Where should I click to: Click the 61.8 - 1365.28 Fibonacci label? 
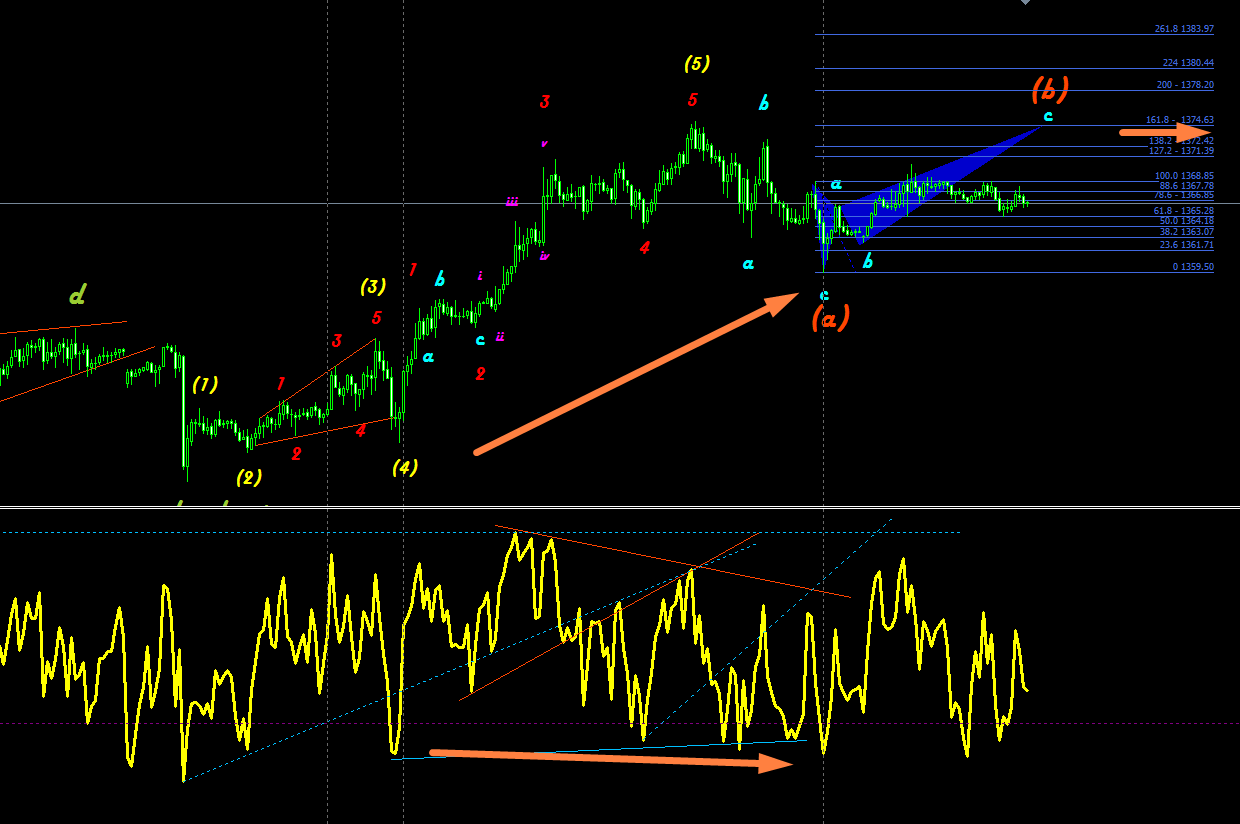coord(1183,211)
